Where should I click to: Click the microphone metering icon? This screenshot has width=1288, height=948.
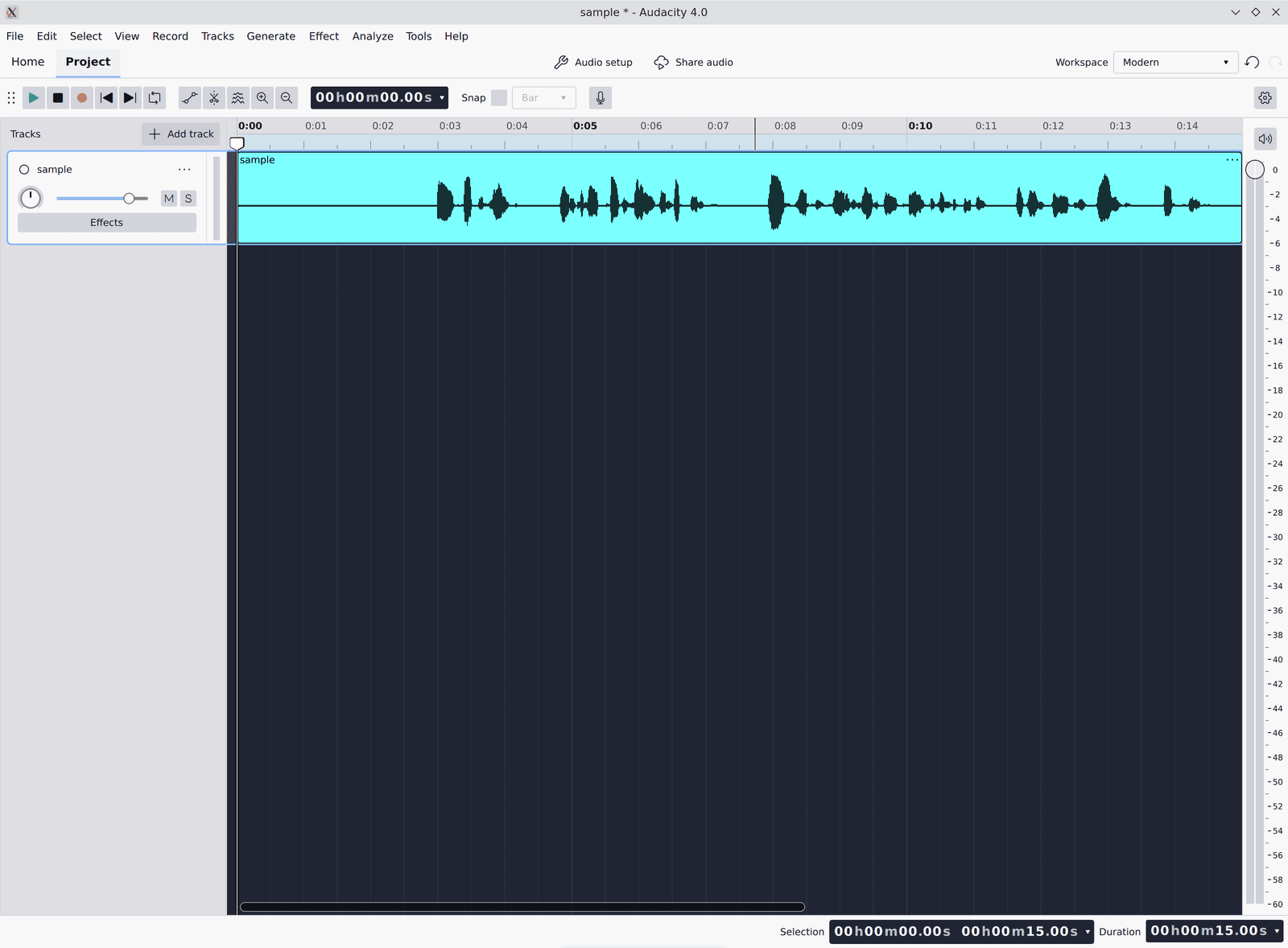click(601, 98)
